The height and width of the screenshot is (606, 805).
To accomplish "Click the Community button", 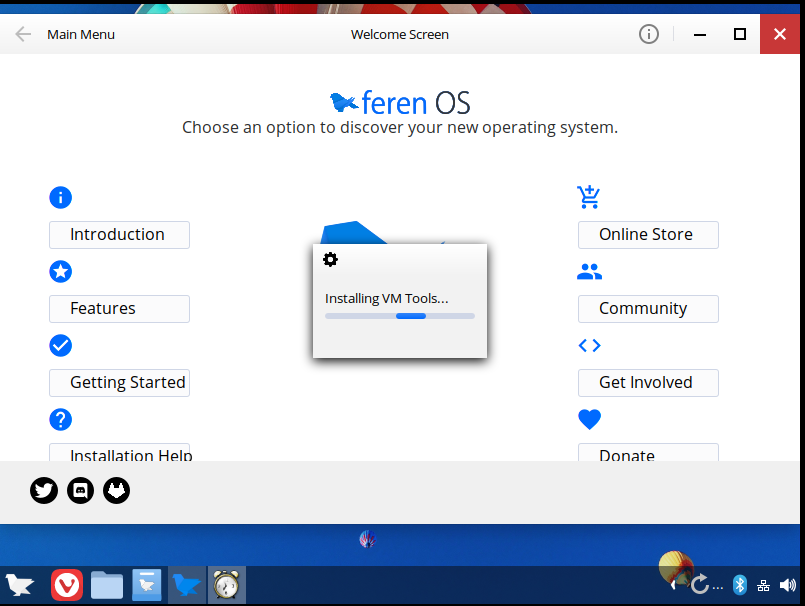I will click(648, 309).
